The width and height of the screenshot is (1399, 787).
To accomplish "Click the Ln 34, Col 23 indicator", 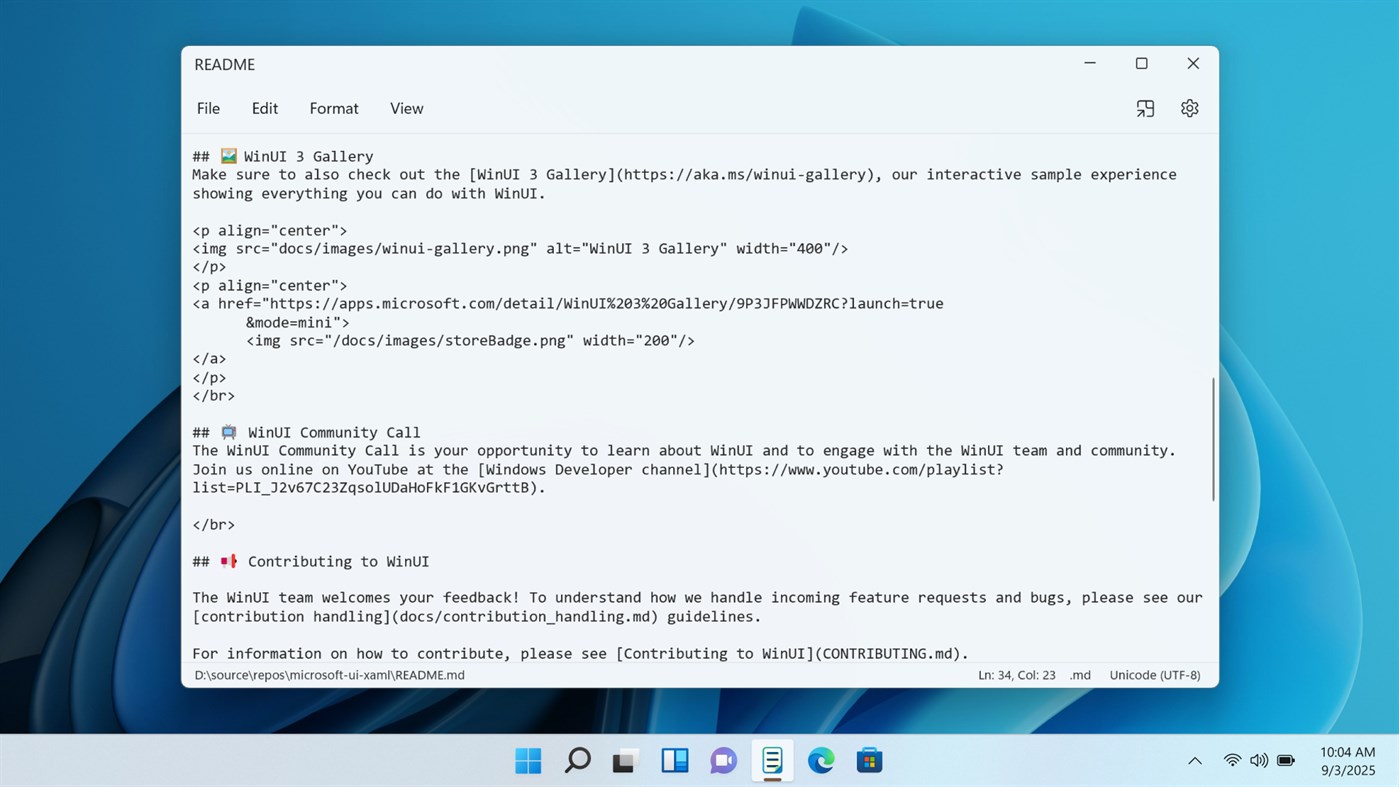I will [x=1016, y=675].
